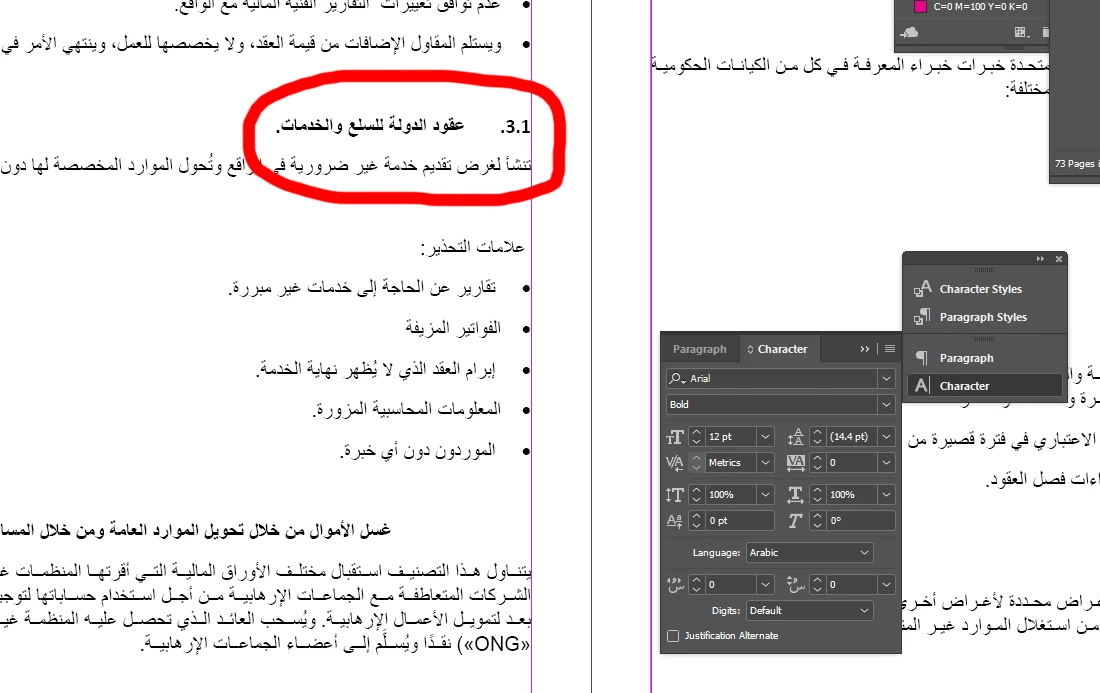Open the vertical scale dropdown
The height and width of the screenshot is (693, 1100).
[x=765, y=495]
